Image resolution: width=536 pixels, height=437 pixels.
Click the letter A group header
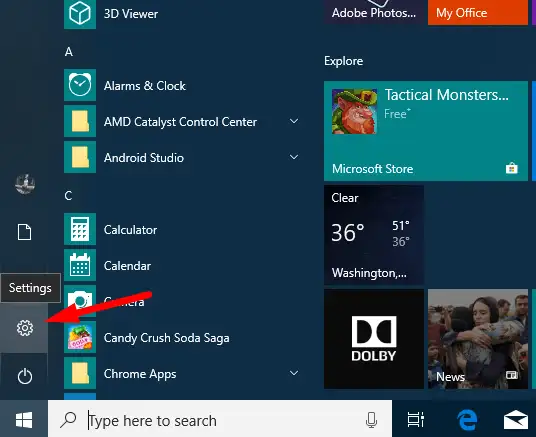[x=69, y=52]
